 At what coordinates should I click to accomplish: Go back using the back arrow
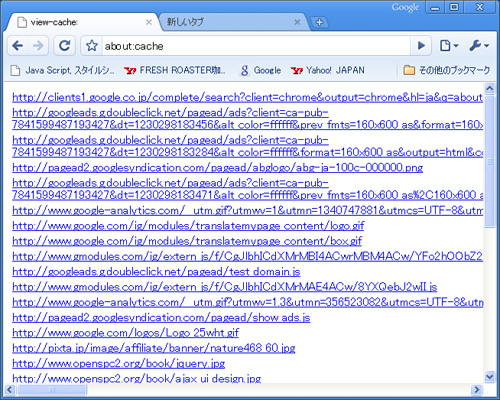pyautogui.click(x=18, y=45)
